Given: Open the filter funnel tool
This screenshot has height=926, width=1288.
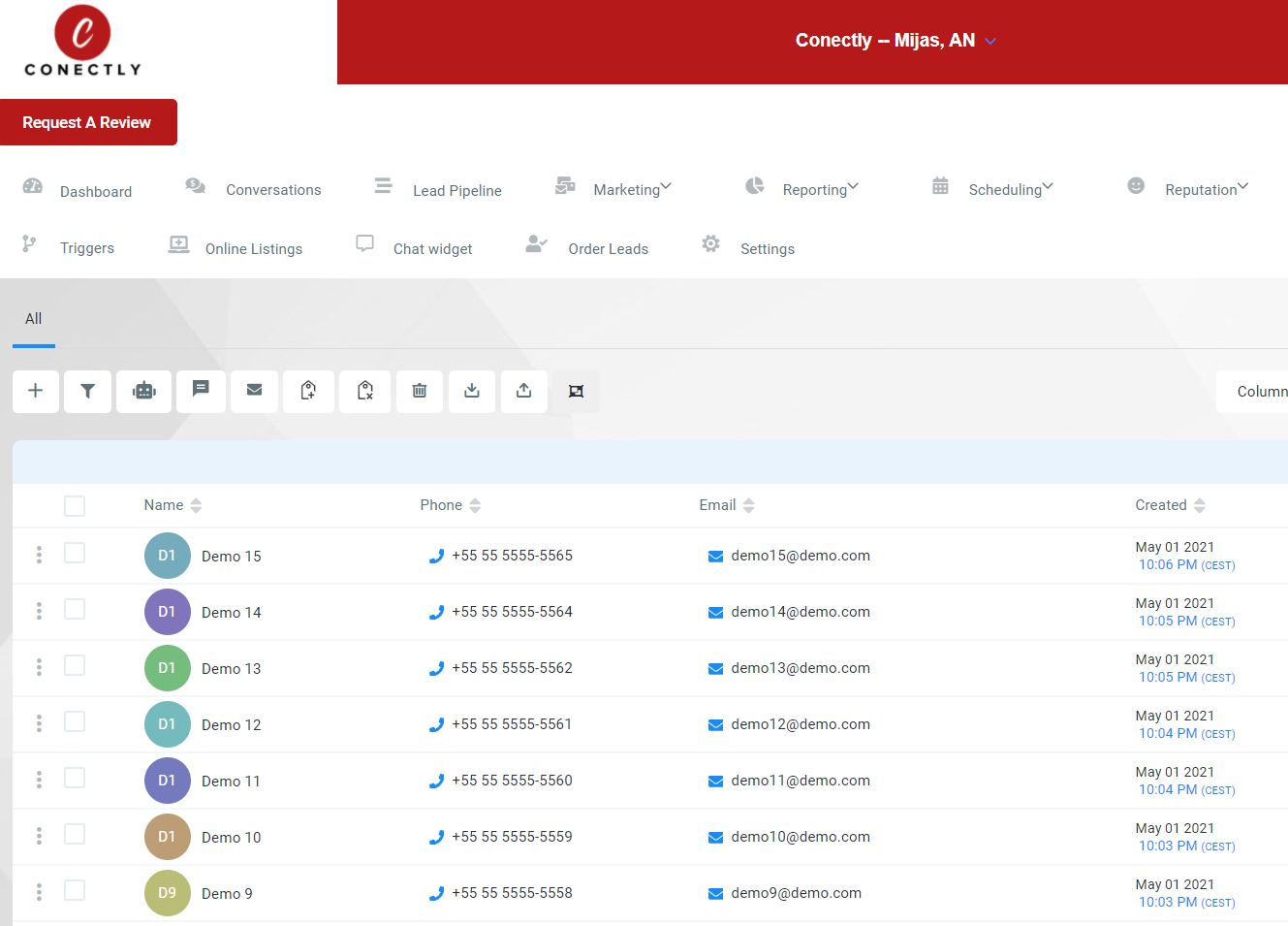Looking at the screenshot, I should (x=88, y=391).
